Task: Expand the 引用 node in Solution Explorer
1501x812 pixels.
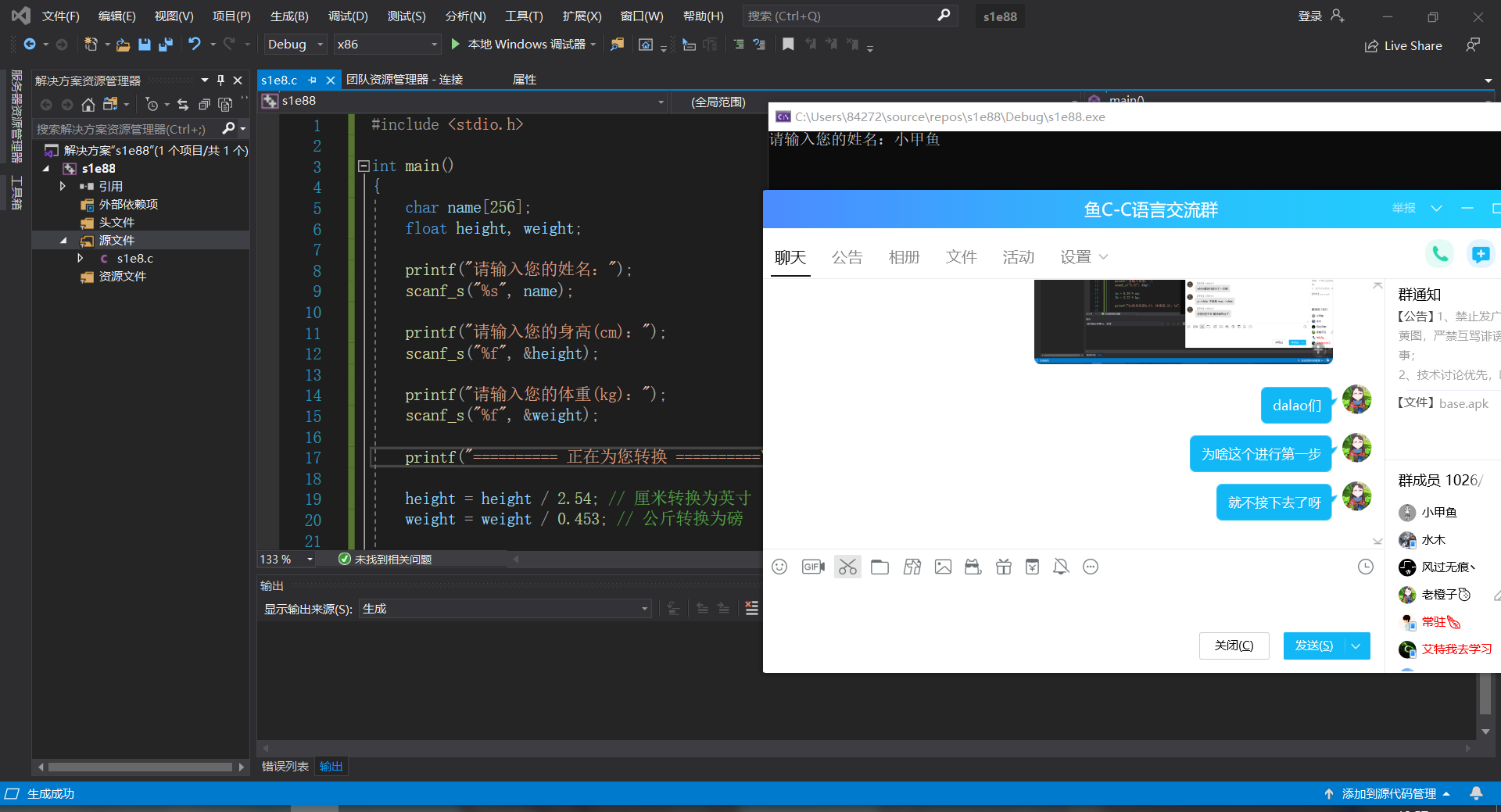Action: [63, 186]
